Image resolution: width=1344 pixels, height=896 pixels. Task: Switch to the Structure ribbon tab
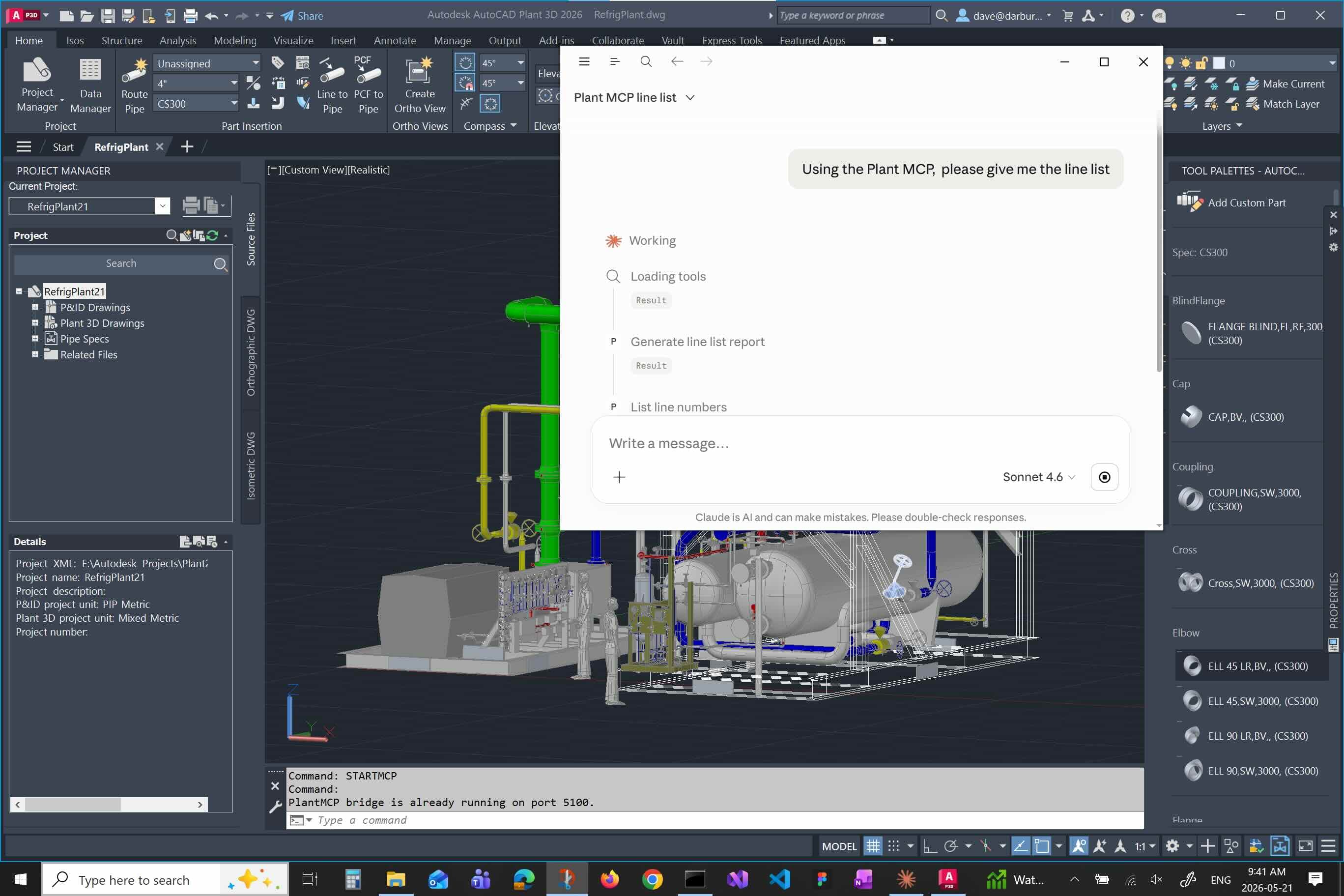[122, 40]
